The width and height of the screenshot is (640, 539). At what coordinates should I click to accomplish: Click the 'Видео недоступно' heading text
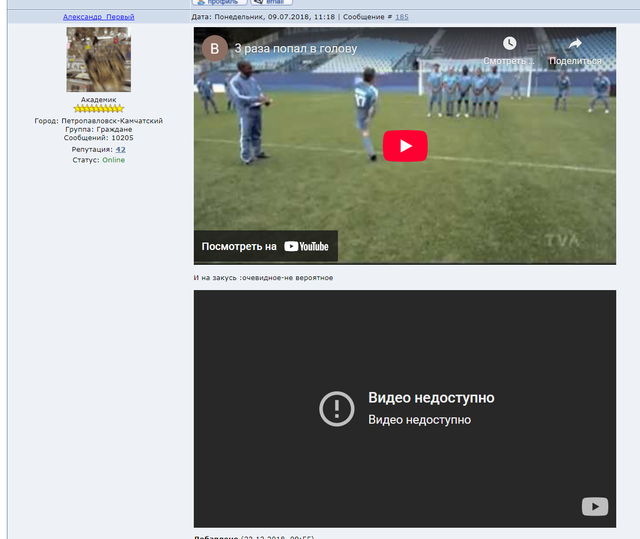pos(431,397)
